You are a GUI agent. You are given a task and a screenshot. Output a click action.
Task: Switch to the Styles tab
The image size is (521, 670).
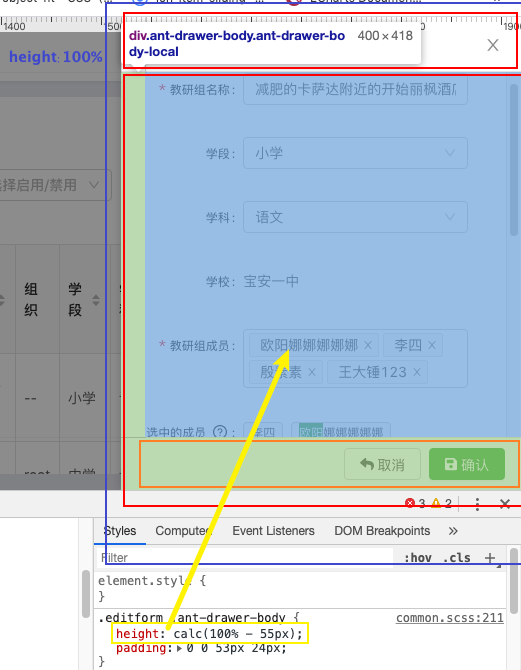[x=120, y=531]
